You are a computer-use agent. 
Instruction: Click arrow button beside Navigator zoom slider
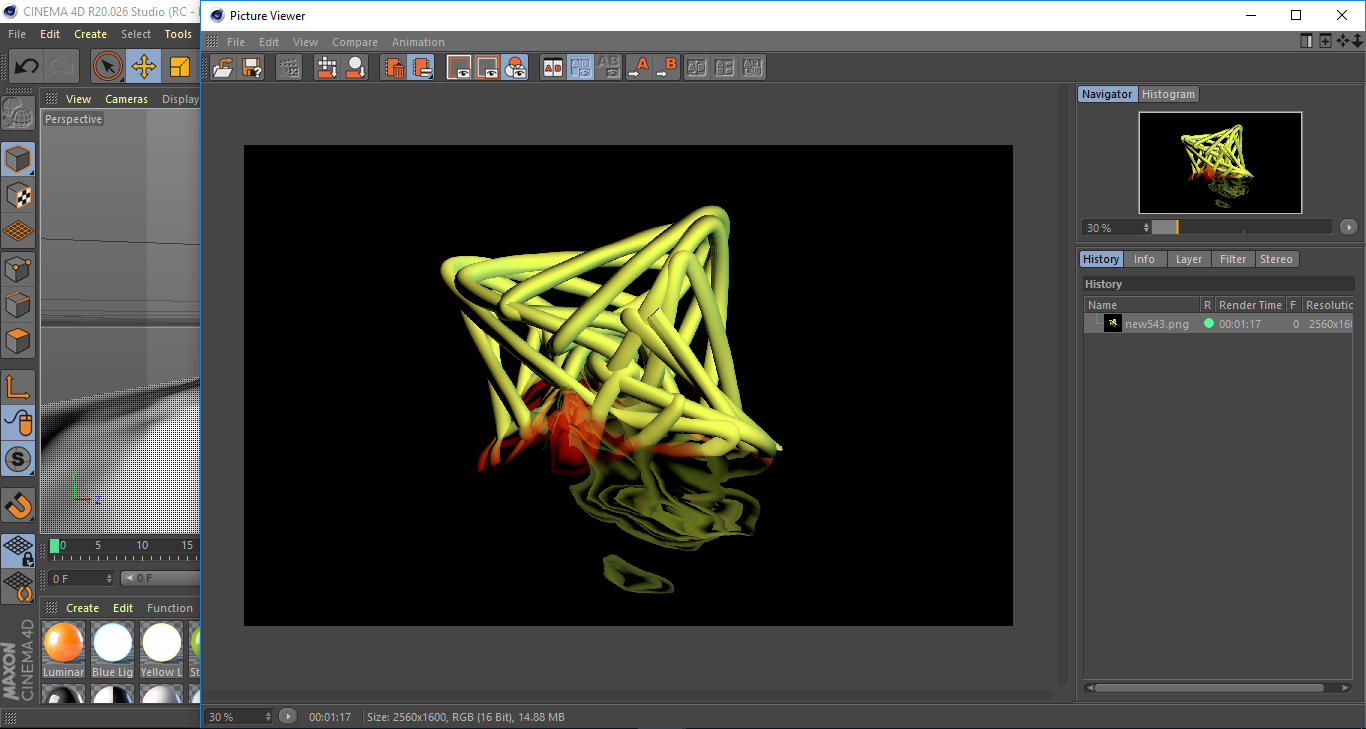coord(1348,227)
